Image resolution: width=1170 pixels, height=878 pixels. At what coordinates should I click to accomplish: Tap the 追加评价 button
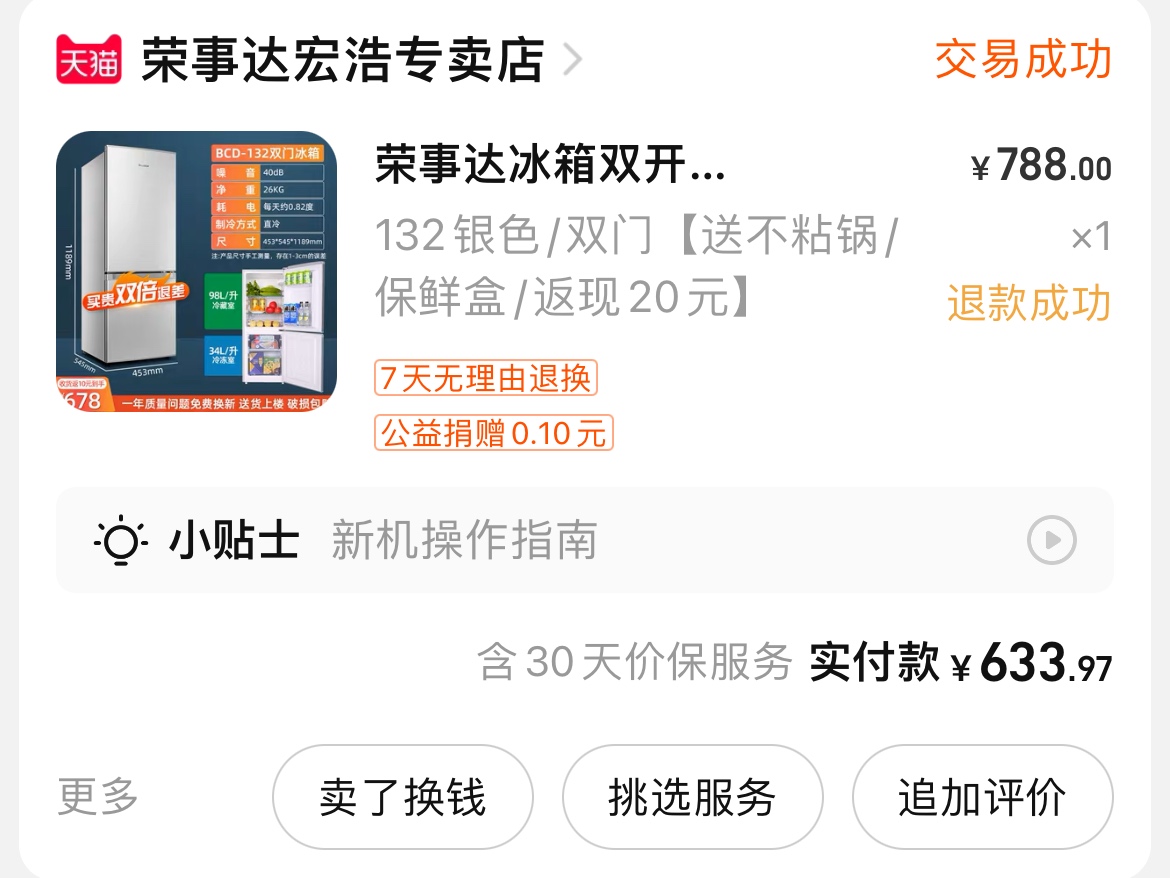[x=983, y=797]
